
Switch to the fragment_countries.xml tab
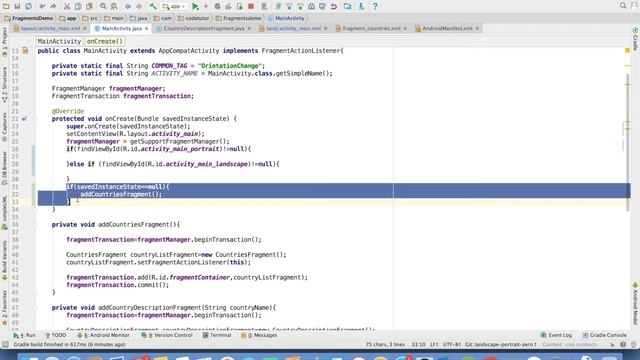pos(371,28)
